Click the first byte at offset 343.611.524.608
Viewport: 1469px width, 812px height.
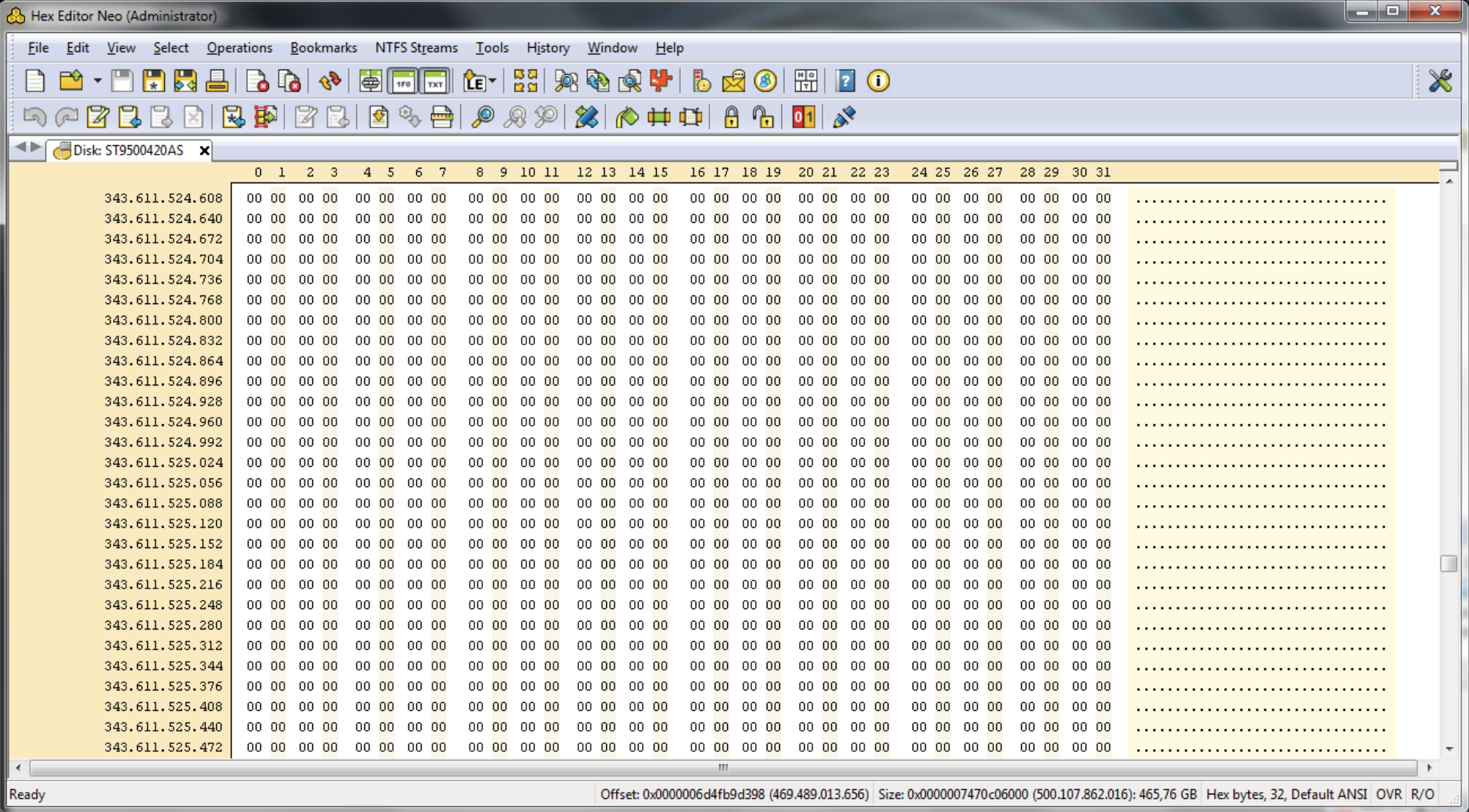point(254,198)
